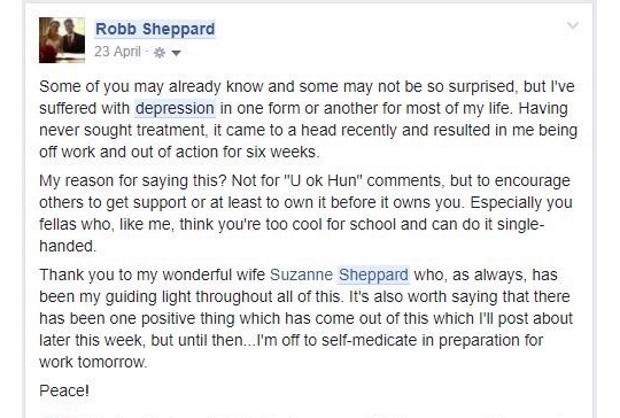The width and height of the screenshot is (620, 418).
Task: Open tagged profile Suzanne in the post
Action: click(x=301, y=275)
